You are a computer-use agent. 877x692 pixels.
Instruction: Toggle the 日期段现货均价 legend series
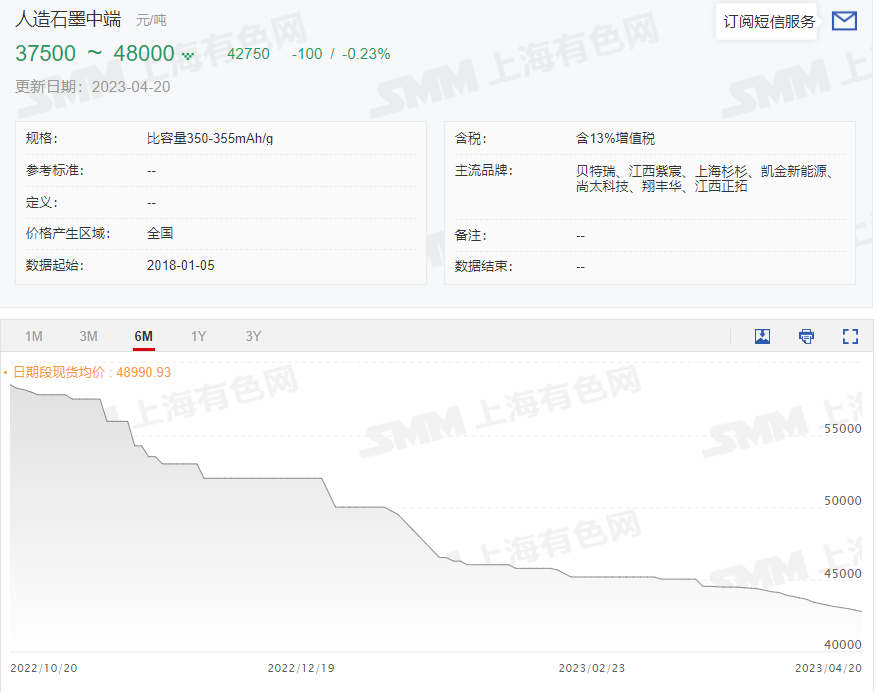tap(92, 372)
